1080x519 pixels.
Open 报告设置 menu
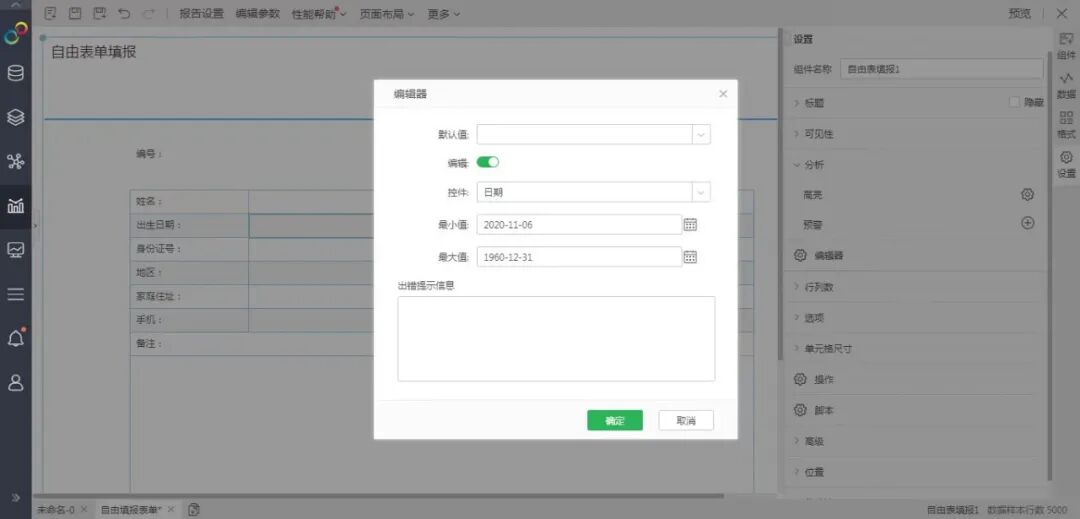pyautogui.click(x=201, y=13)
